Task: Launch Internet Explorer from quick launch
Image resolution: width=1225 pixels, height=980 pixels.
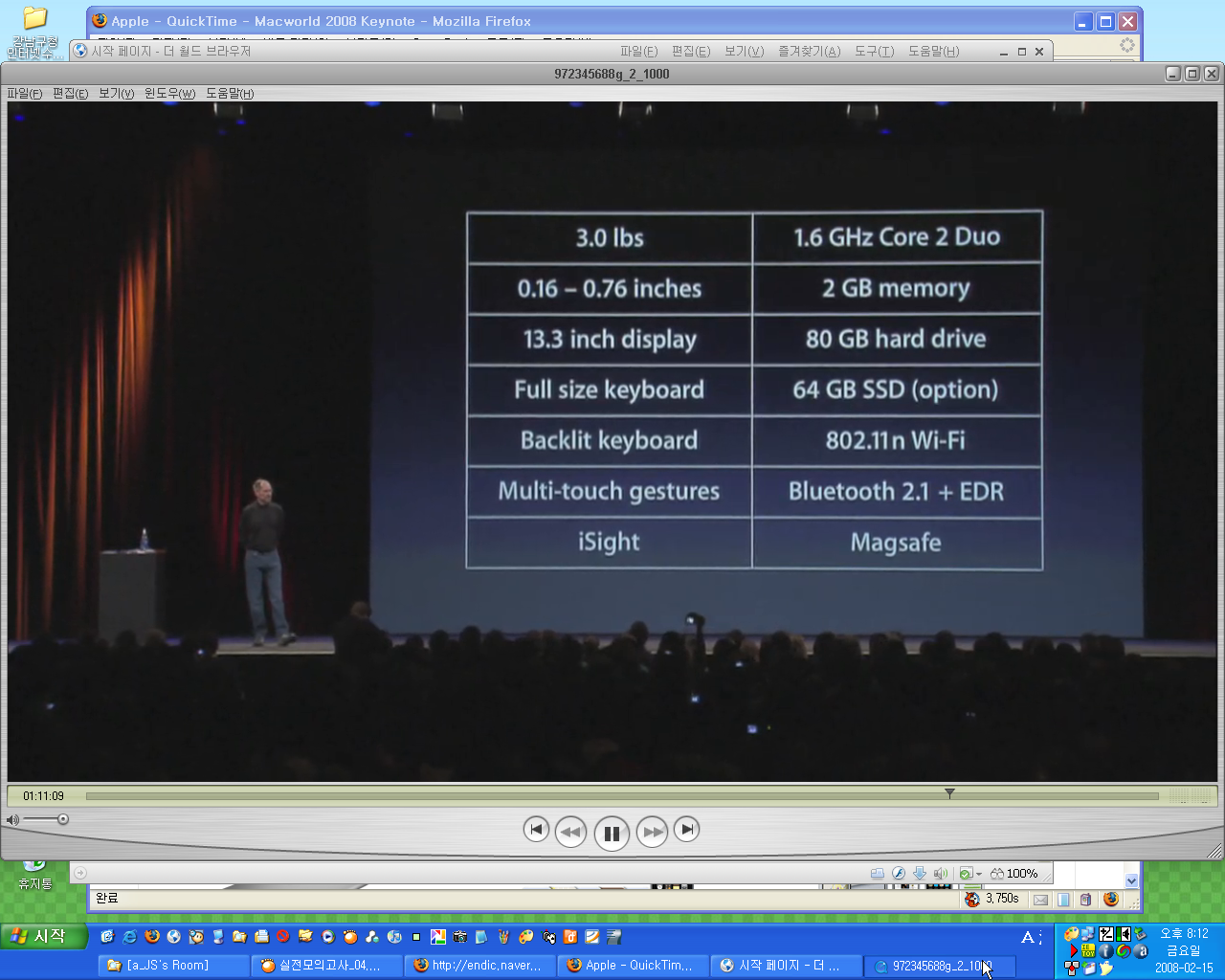Action: [129, 937]
